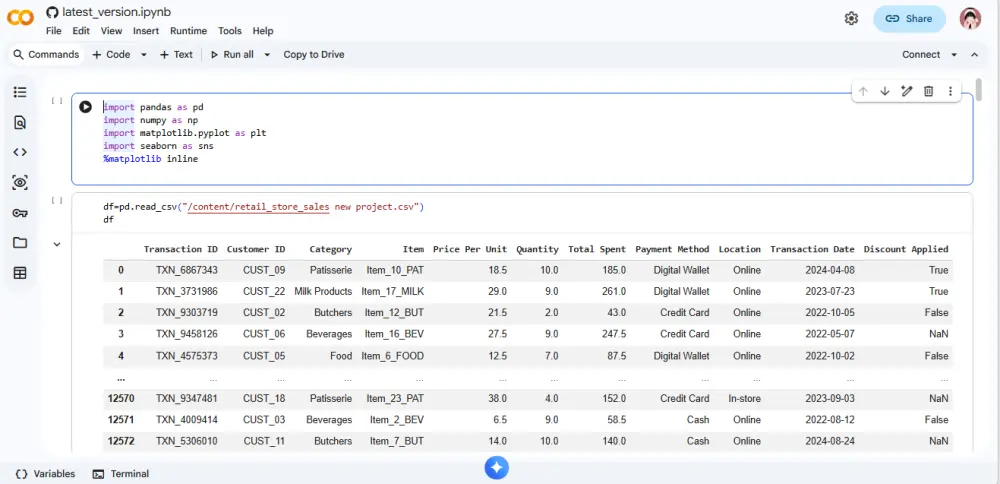Click notebook title latest_version.ipynb
The height and width of the screenshot is (484, 1000).
click(x=116, y=12)
